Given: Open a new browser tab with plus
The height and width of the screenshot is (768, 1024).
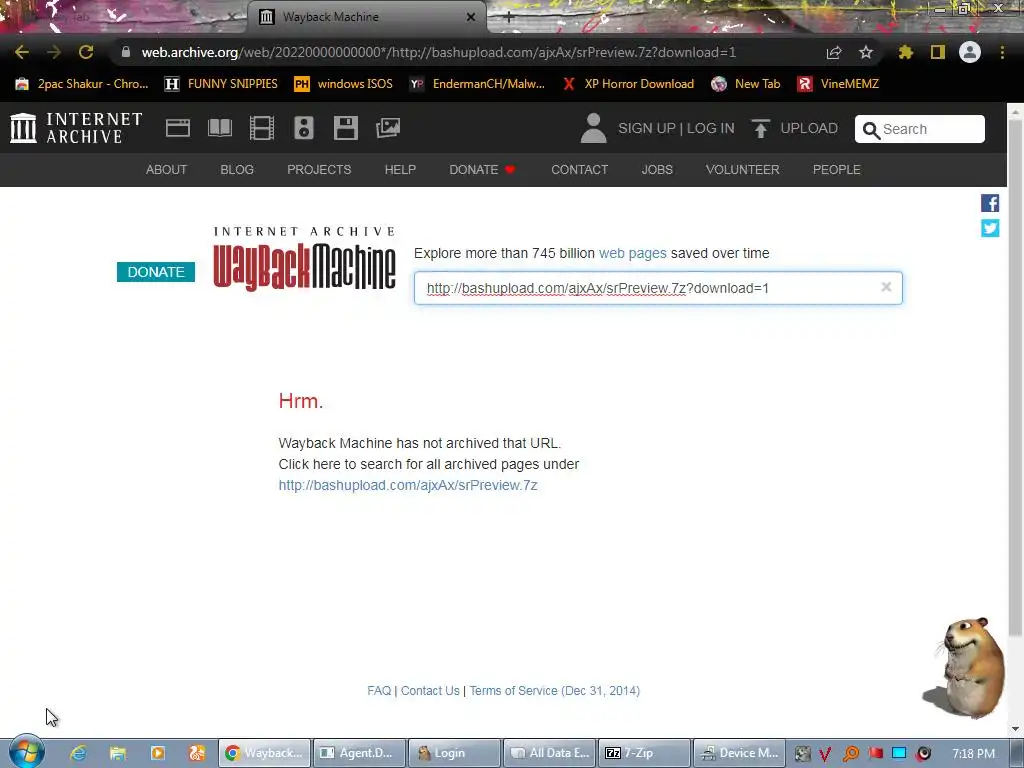Looking at the screenshot, I should 509,18.
